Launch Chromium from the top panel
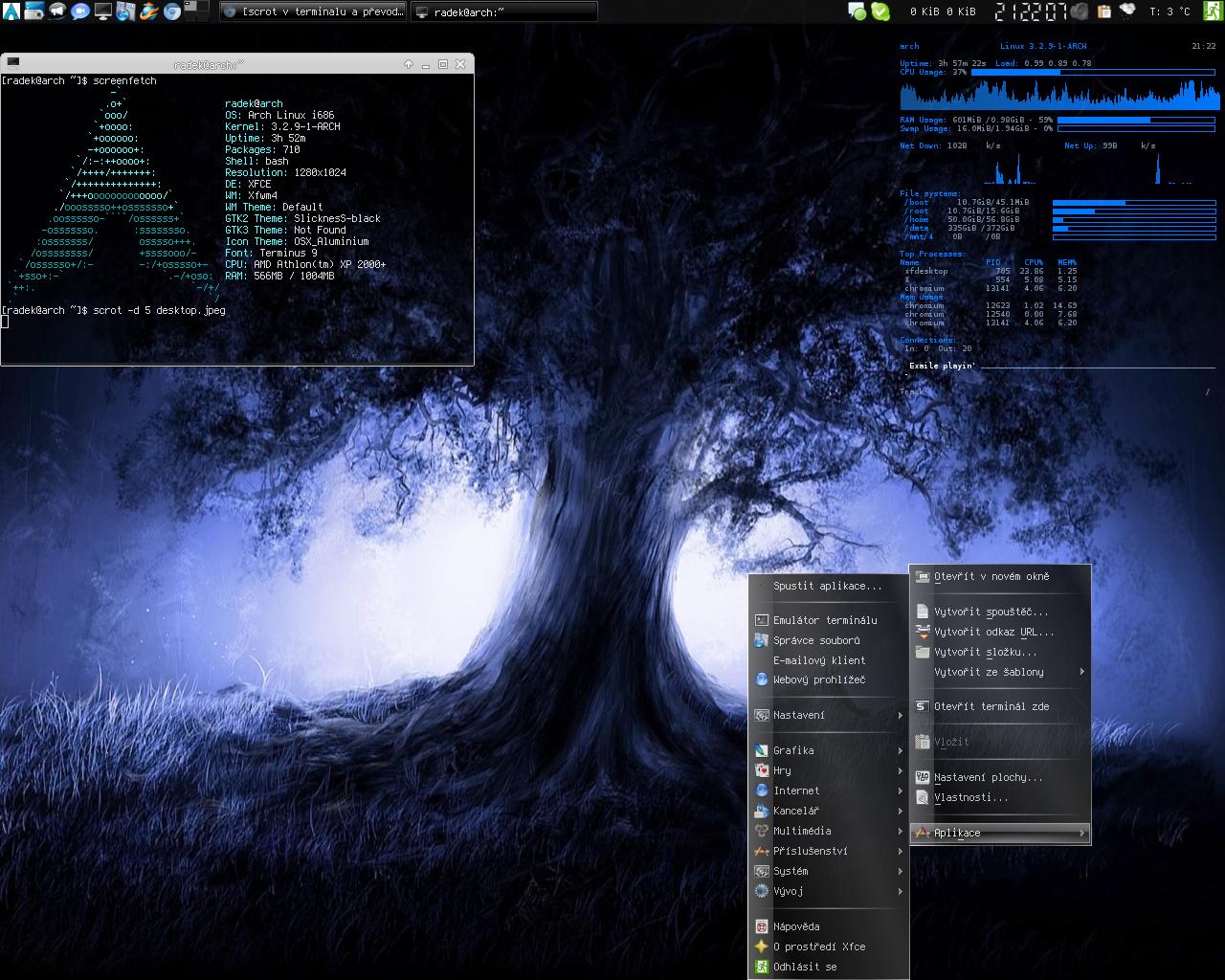1225x980 pixels. pos(172,11)
